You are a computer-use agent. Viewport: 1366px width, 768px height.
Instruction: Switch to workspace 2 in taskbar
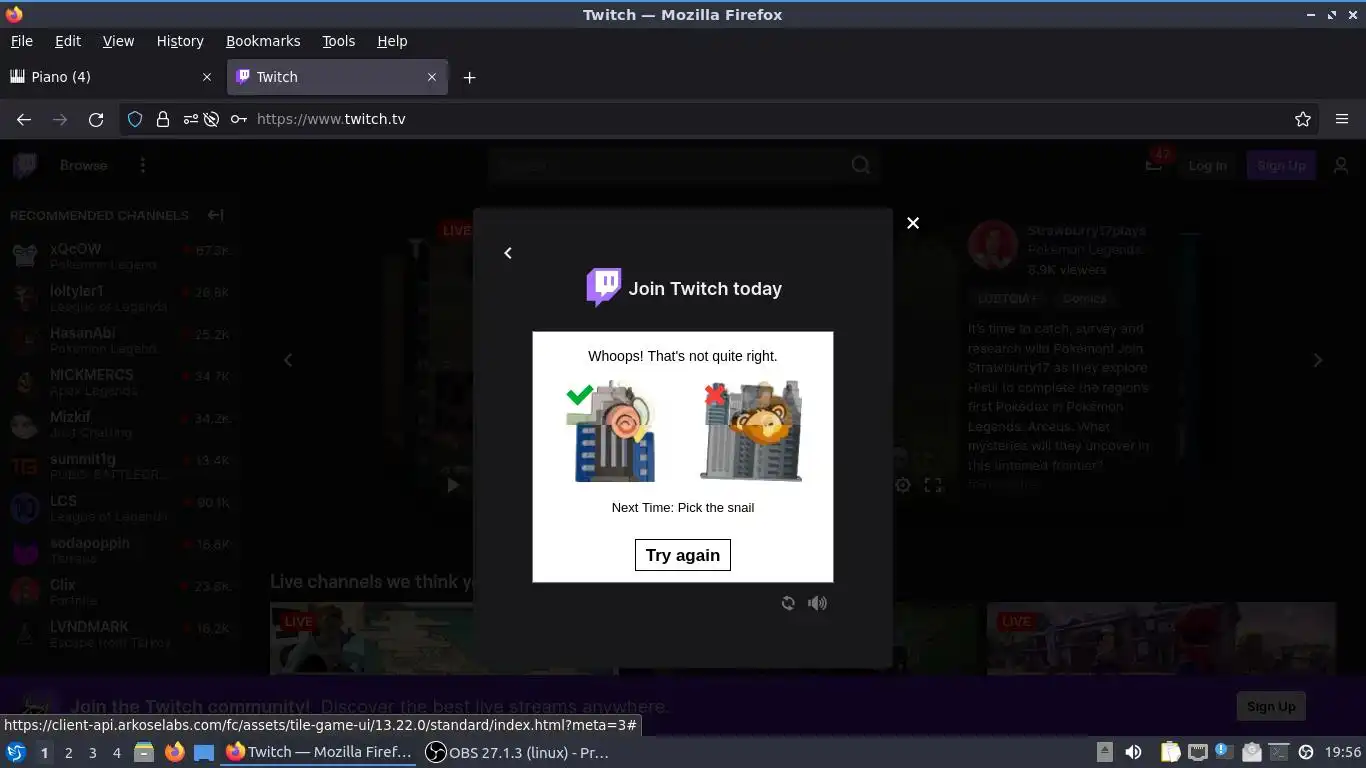click(68, 753)
